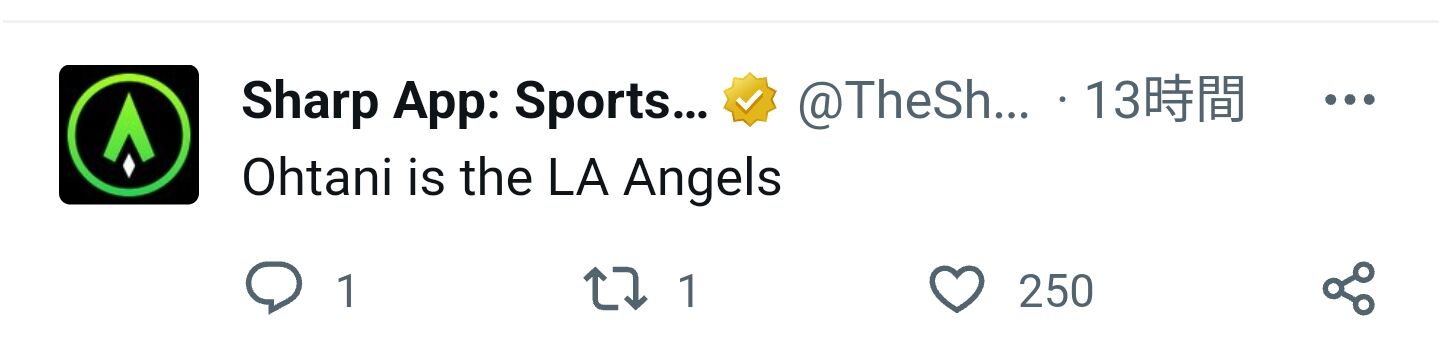Viewport: 1440px width, 362px height.
Task: Visit the @TheSh… handle profile
Action: click(913, 101)
